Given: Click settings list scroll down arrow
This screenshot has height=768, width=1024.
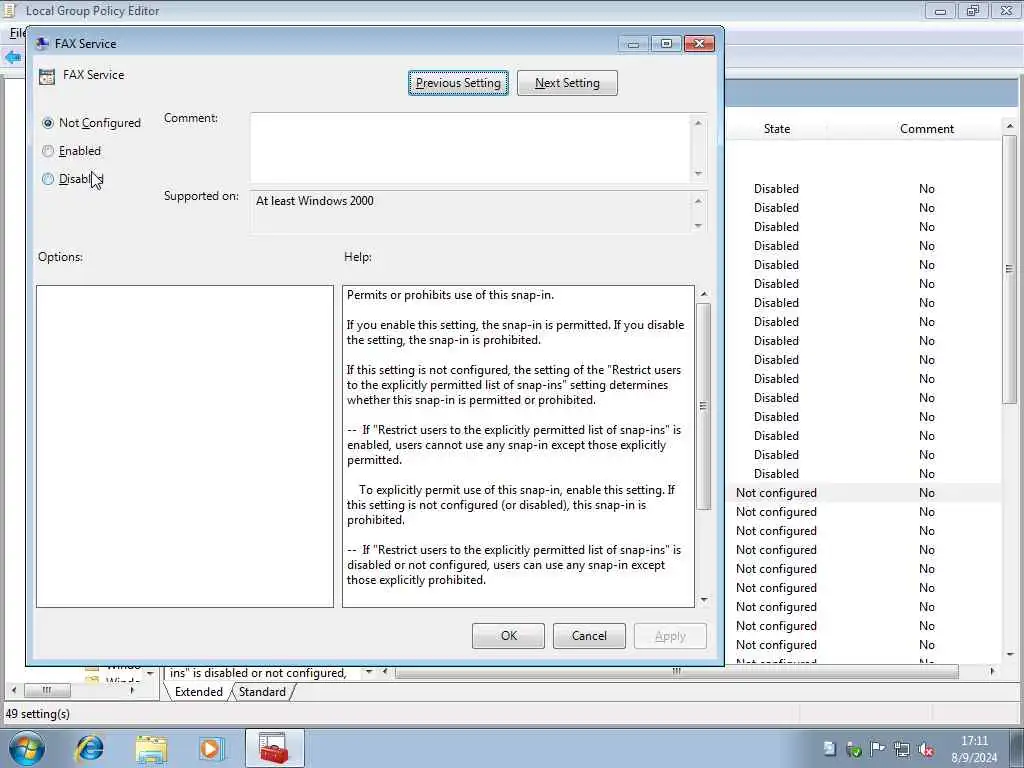Looking at the screenshot, I should (1009, 654).
